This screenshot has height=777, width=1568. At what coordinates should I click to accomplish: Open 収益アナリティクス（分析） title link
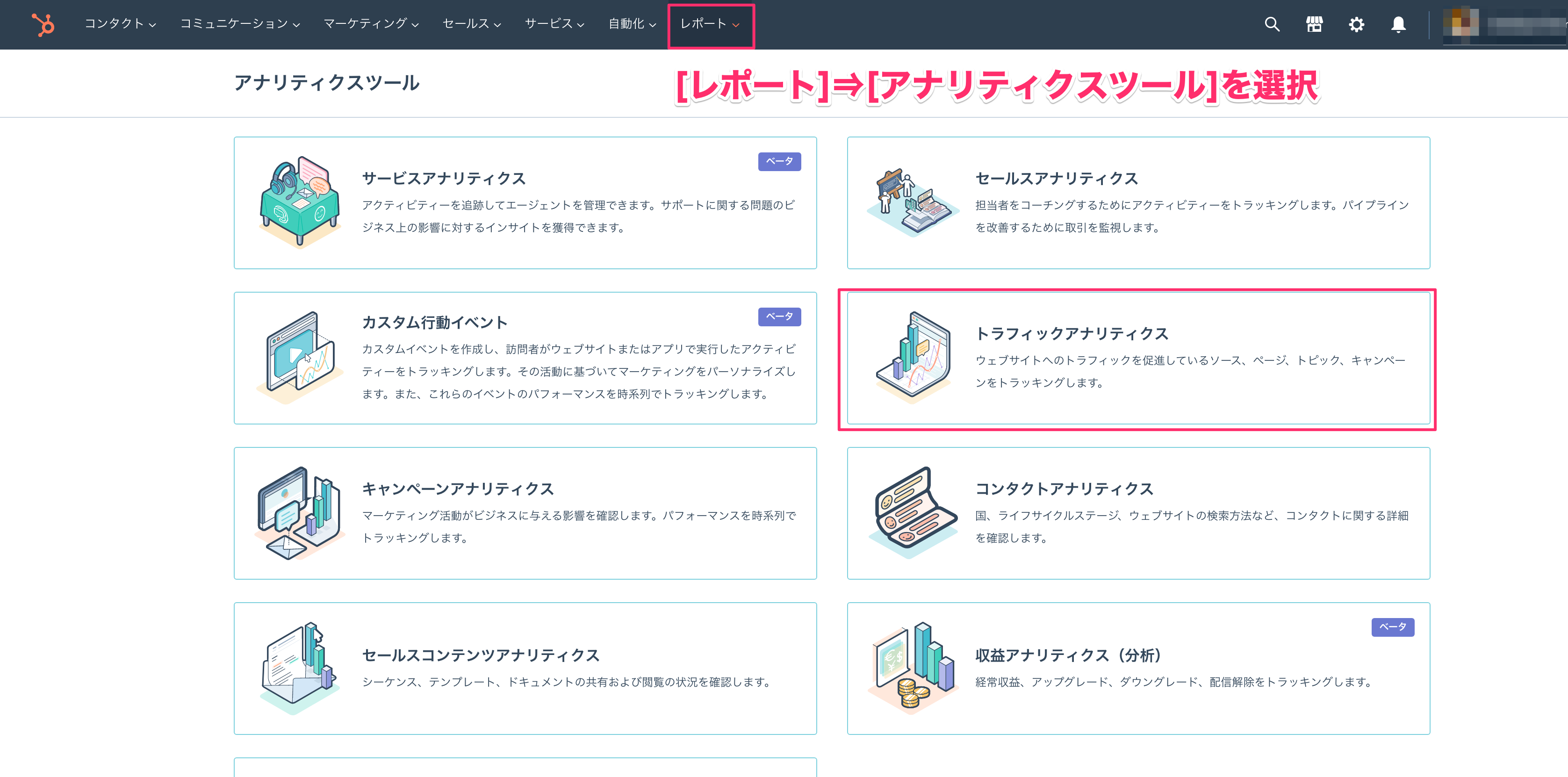(x=1069, y=655)
